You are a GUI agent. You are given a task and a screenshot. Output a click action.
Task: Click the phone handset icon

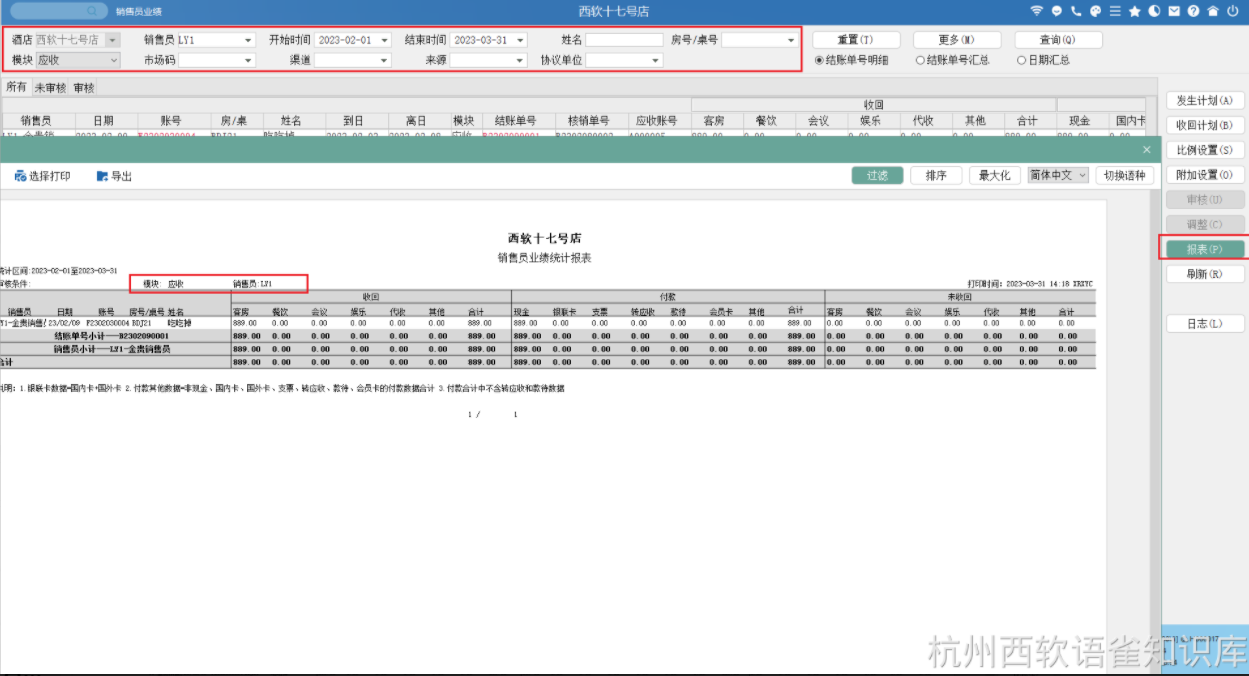pyautogui.click(x=1076, y=11)
